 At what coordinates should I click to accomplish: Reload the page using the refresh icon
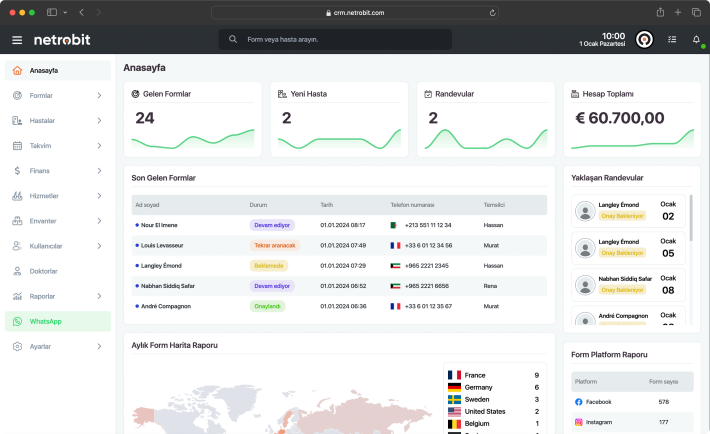(x=493, y=12)
